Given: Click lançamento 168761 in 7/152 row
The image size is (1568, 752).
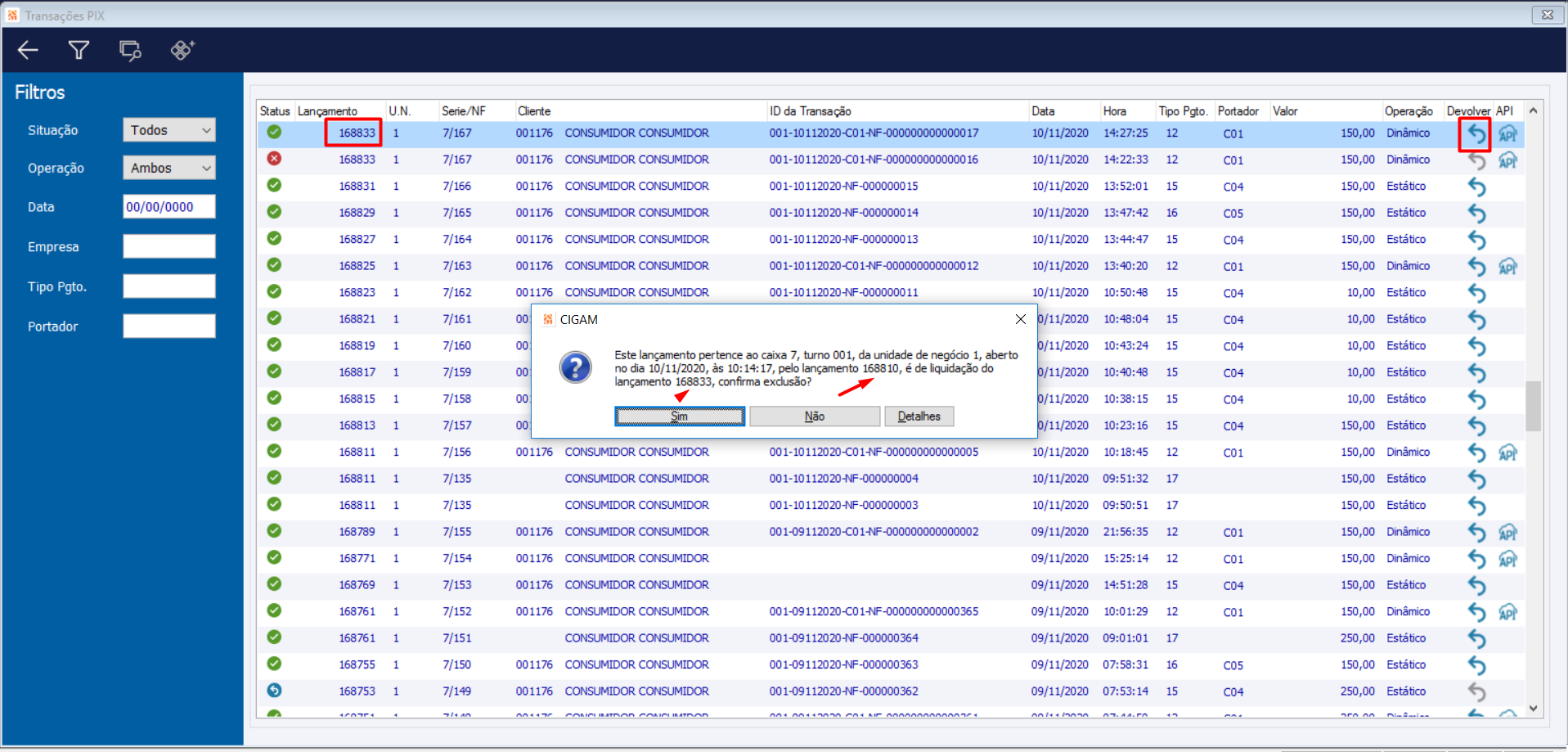Looking at the screenshot, I should [357, 612].
